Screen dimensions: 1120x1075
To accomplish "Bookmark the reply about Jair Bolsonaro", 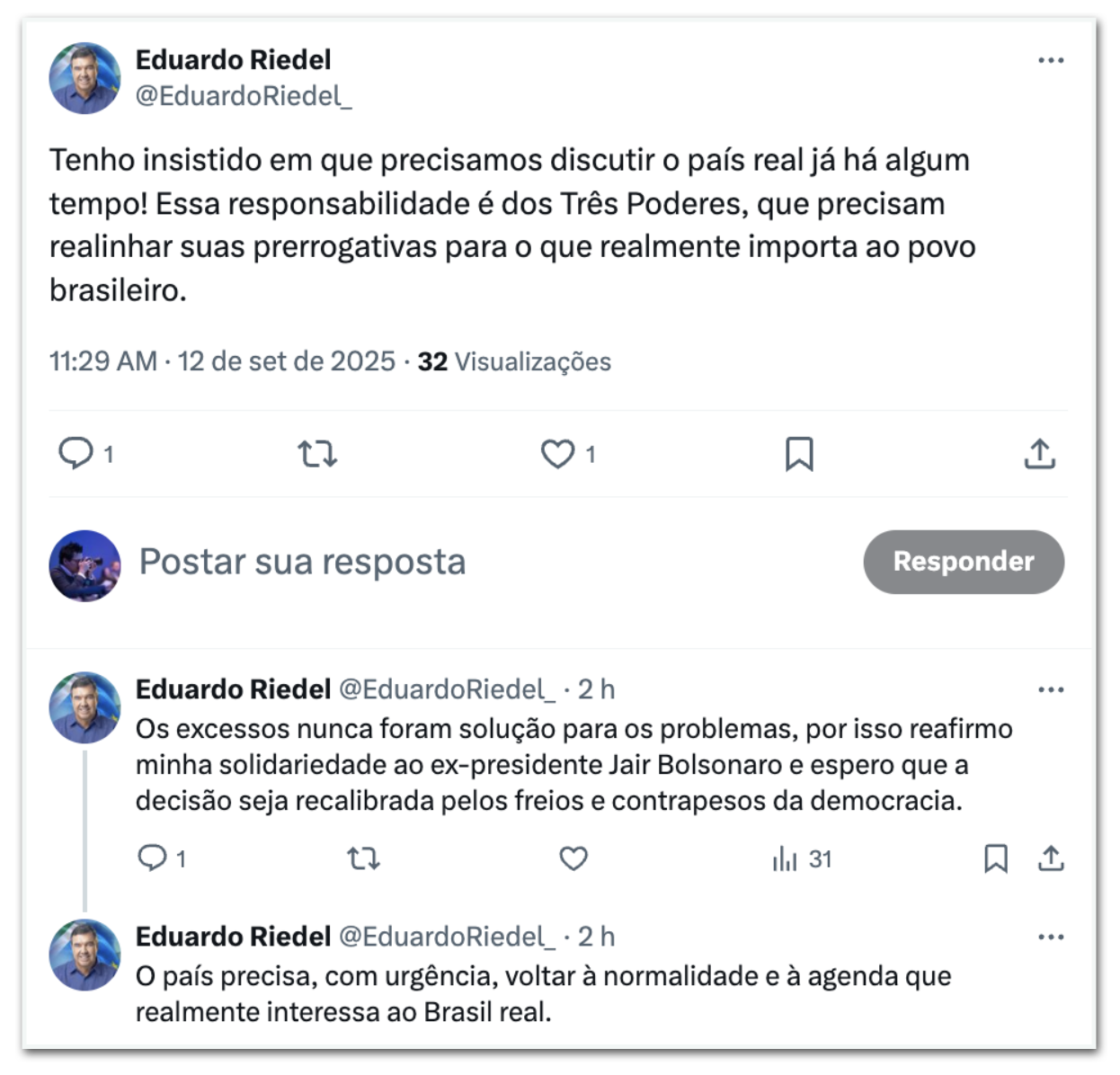I will click(995, 859).
